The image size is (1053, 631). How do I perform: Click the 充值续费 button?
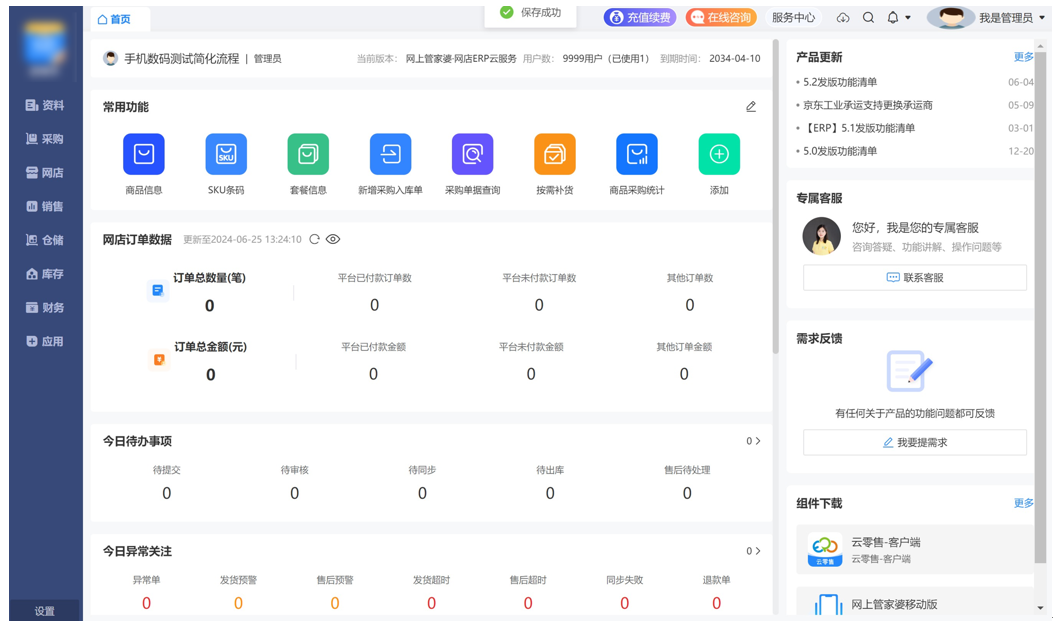point(640,17)
